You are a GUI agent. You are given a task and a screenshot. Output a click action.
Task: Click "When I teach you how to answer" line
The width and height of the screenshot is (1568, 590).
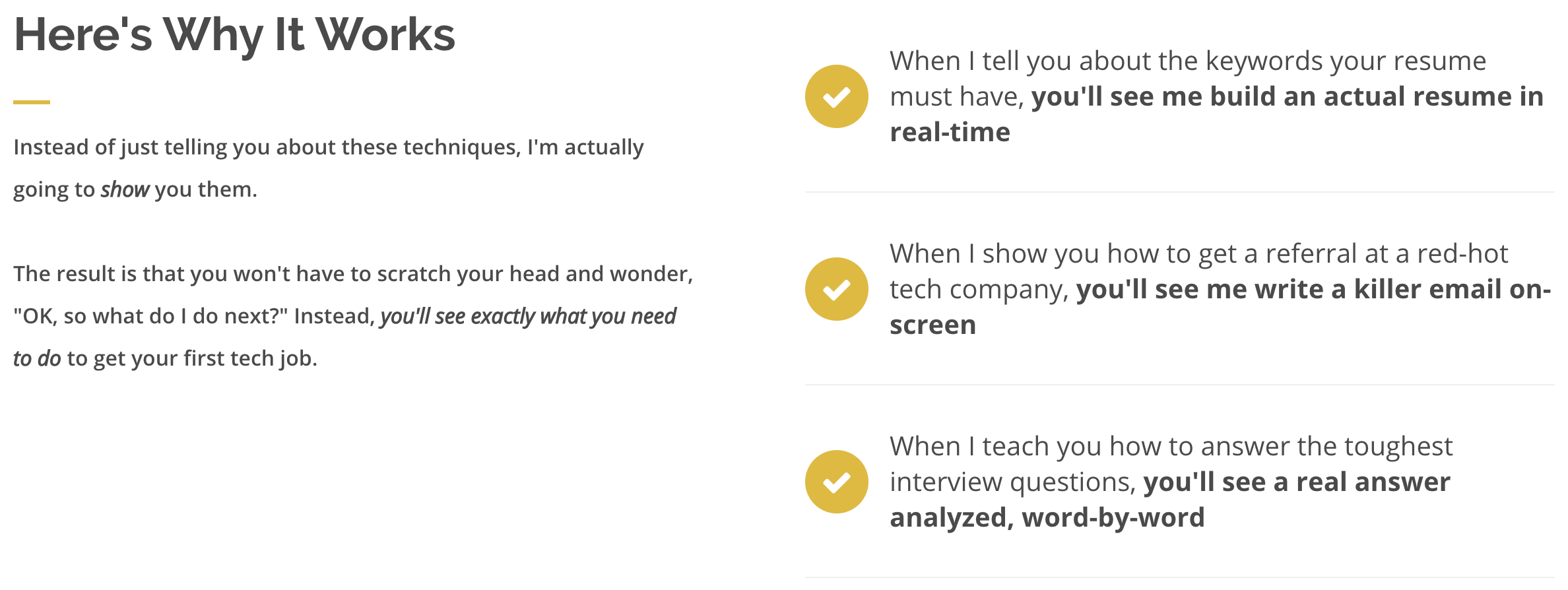pos(1171,446)
